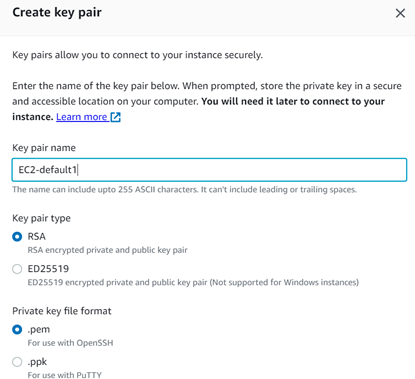Image resolution: width=415 pixels, height=379 pixels.
Task: Click the 'For use with OpenSSH' description
Action: (70, 343)
